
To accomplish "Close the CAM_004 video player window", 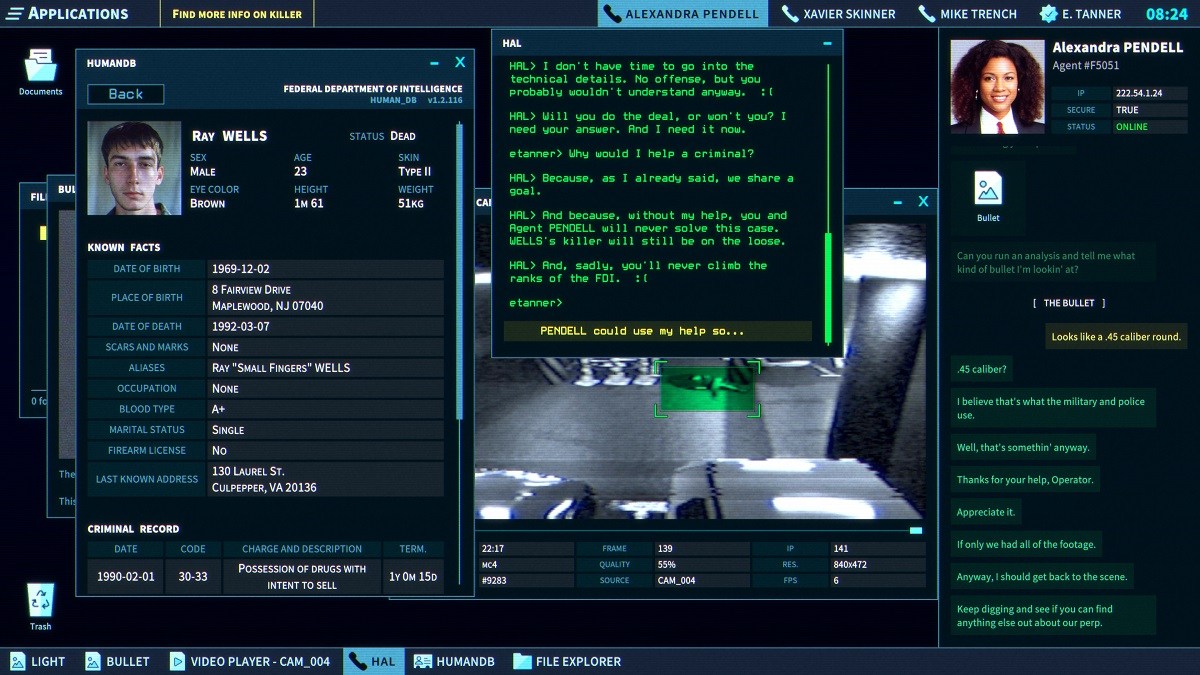I will pyautogui.click(x=923, y=202).
